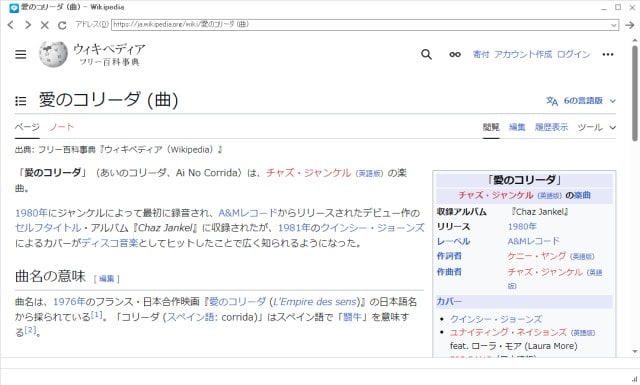Screen dimensions: 640x385
Task: Open infobox カバー heading link
Action: [x=449, y=301]
